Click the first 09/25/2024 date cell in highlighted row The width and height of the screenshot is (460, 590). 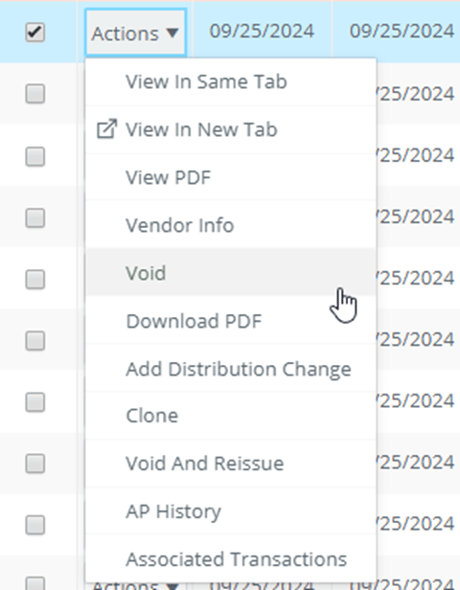click(x=262, y=31)
